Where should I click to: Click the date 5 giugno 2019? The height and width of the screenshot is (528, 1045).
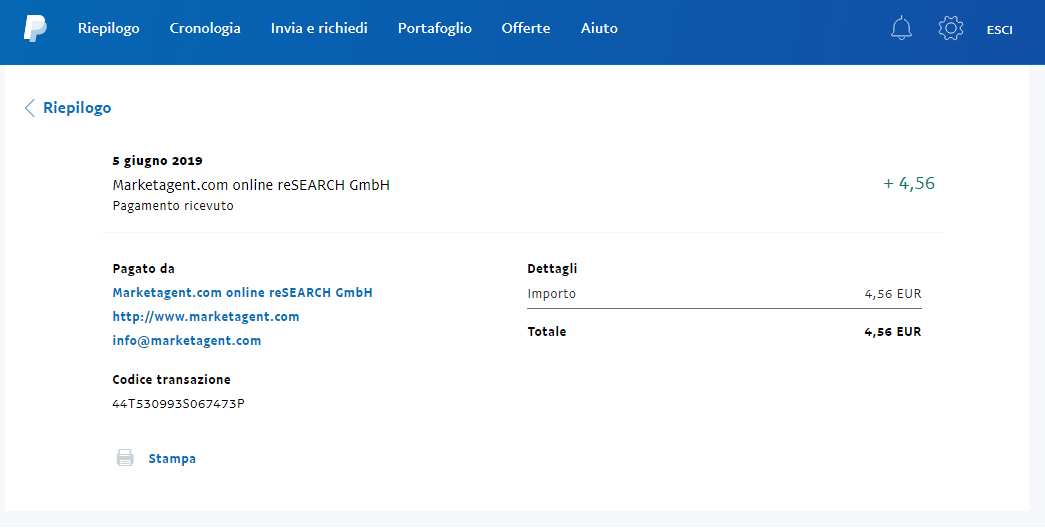point(157,161)
